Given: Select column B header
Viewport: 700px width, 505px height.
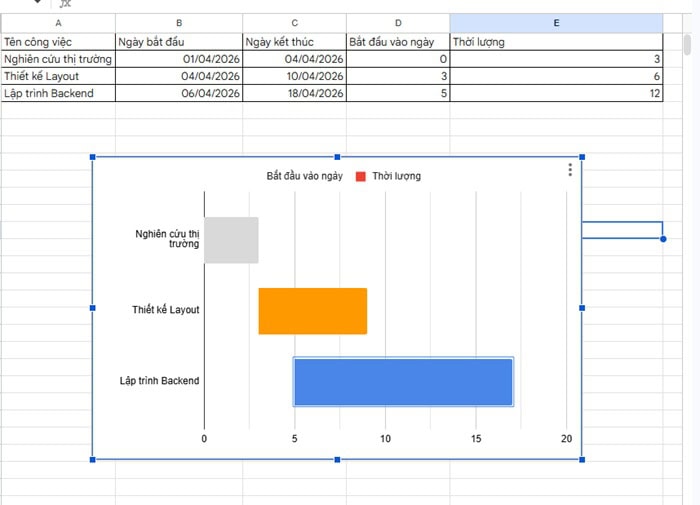Looking at the screenshot, I should tap(178, 23).
